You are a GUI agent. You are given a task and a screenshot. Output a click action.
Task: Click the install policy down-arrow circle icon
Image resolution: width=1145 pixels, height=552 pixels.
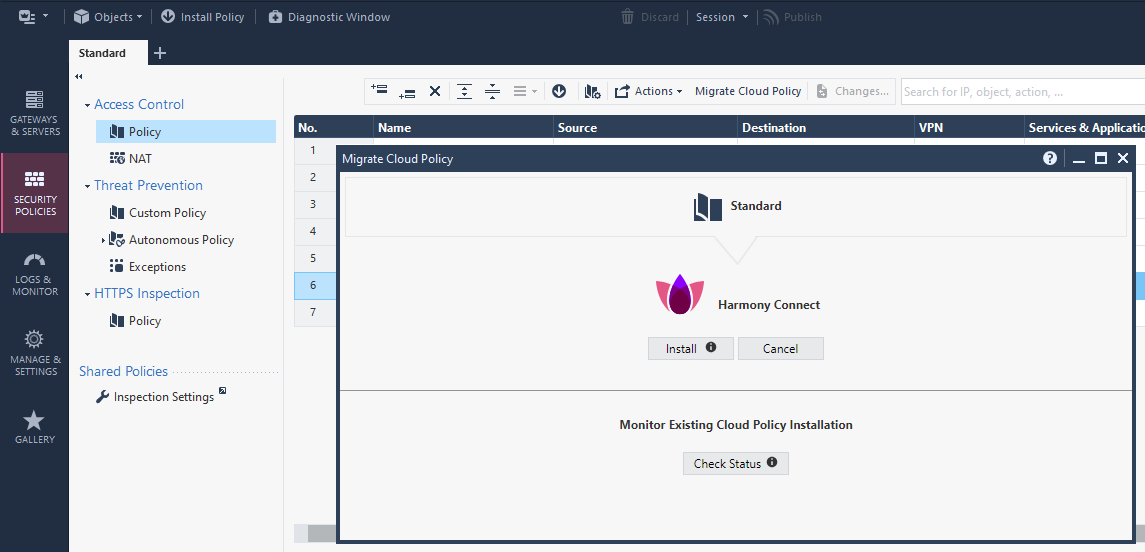tap(559, 91)
